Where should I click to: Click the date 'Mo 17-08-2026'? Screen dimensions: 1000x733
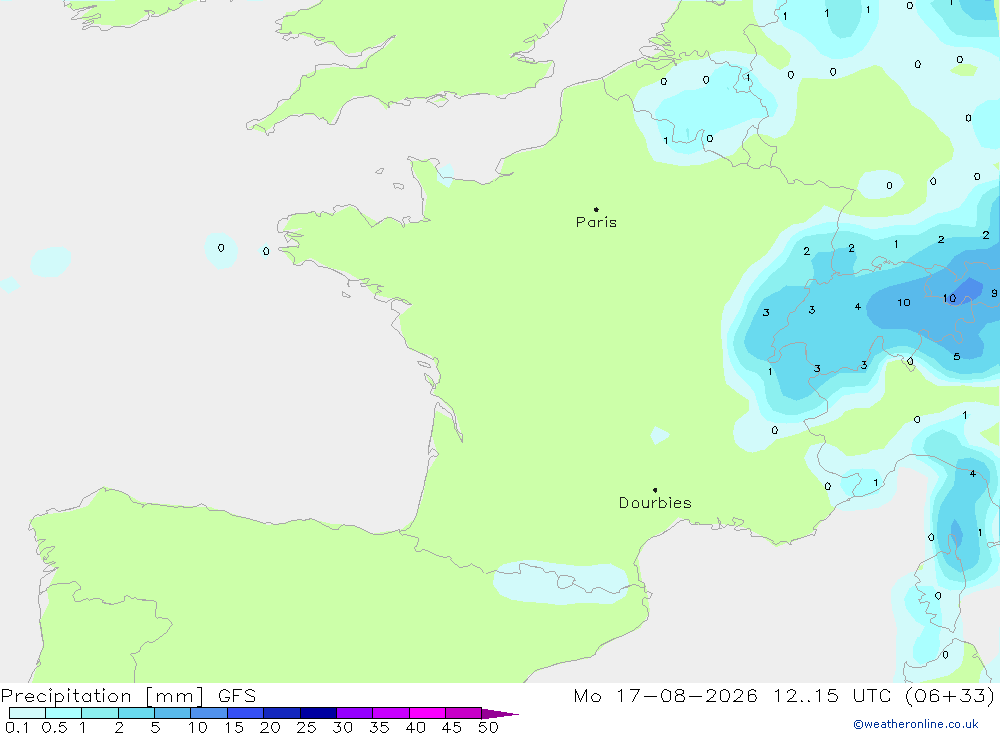665,696
